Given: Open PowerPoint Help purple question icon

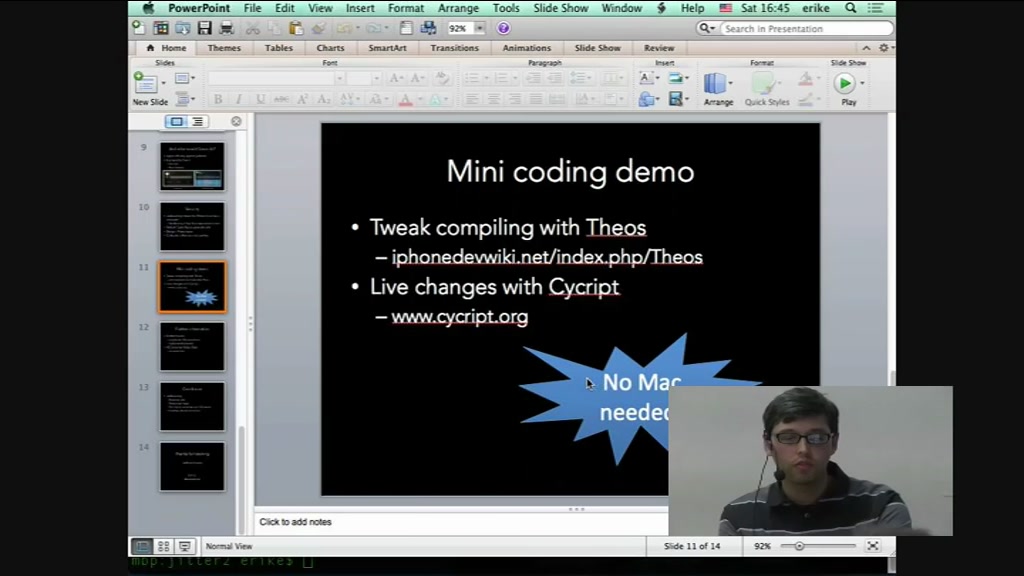Looking at the screenshot, I should pyautogui.click(x=503, y=28).
